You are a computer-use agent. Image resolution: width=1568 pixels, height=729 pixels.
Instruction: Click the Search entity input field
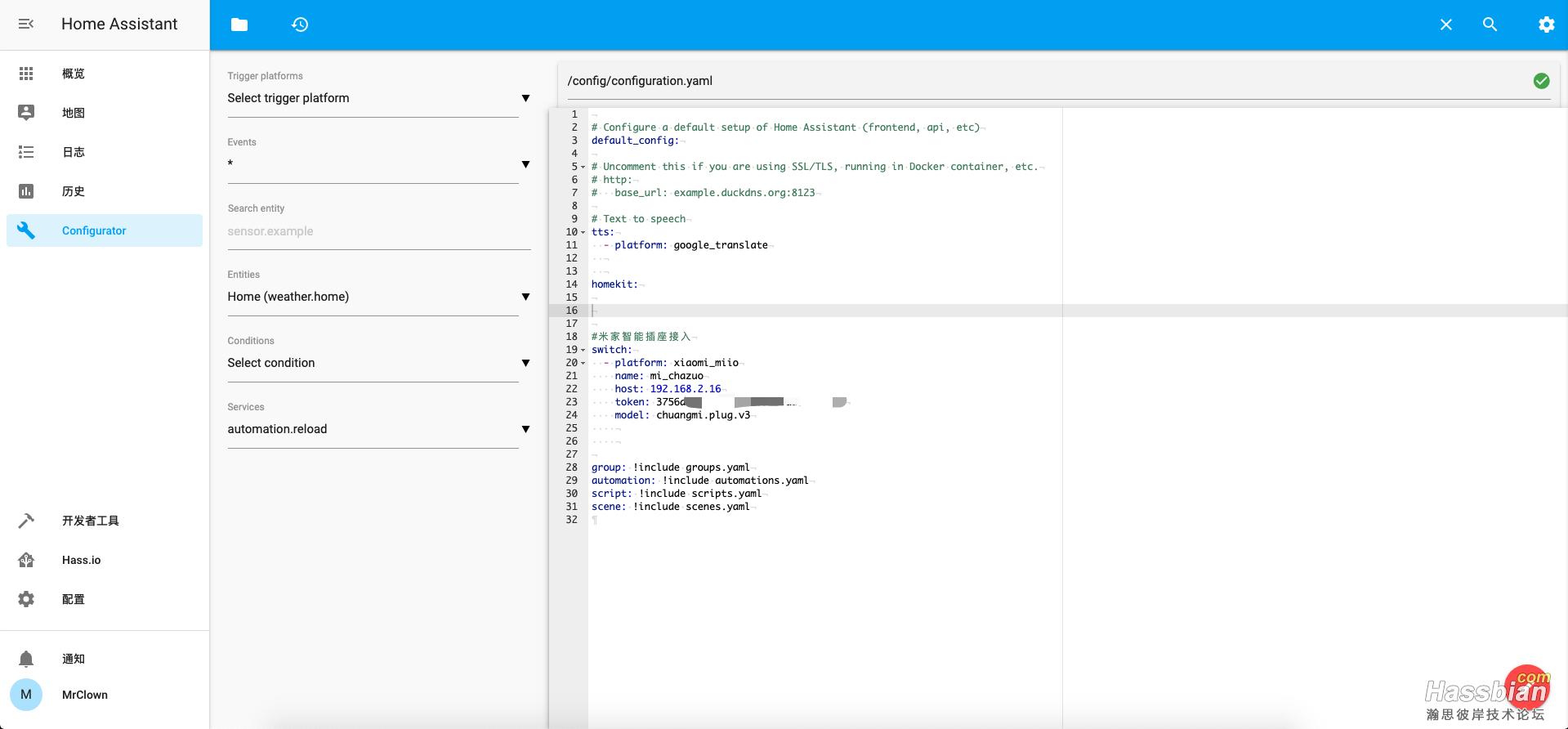click(379, 231)
